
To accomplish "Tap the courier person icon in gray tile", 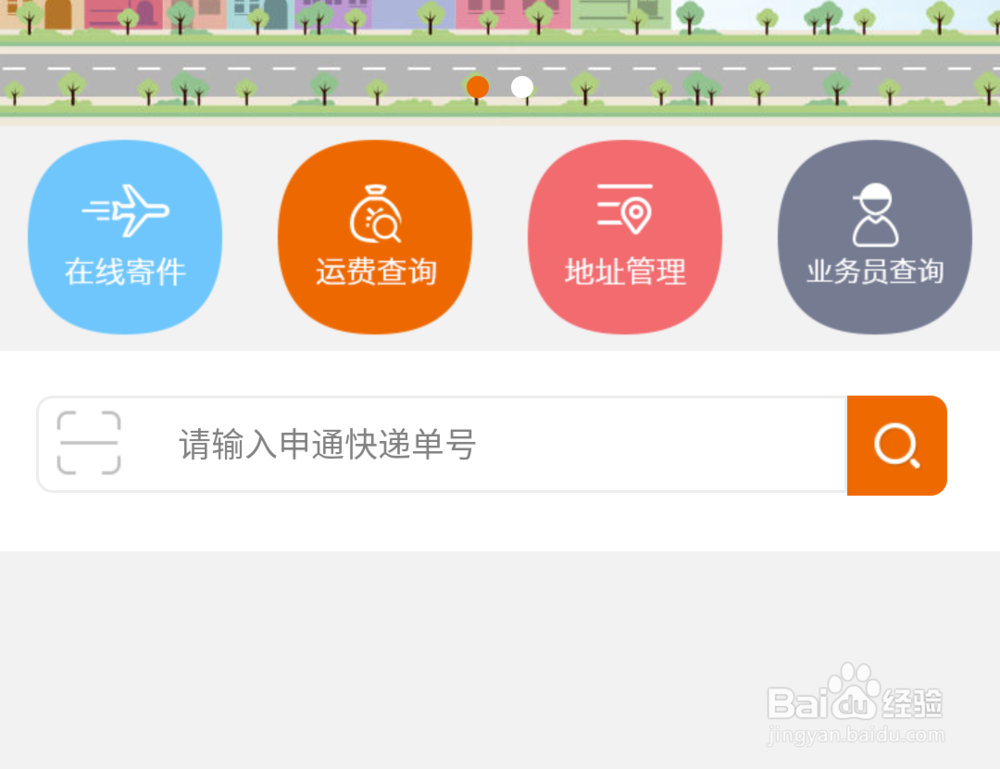I will point(875,215).
